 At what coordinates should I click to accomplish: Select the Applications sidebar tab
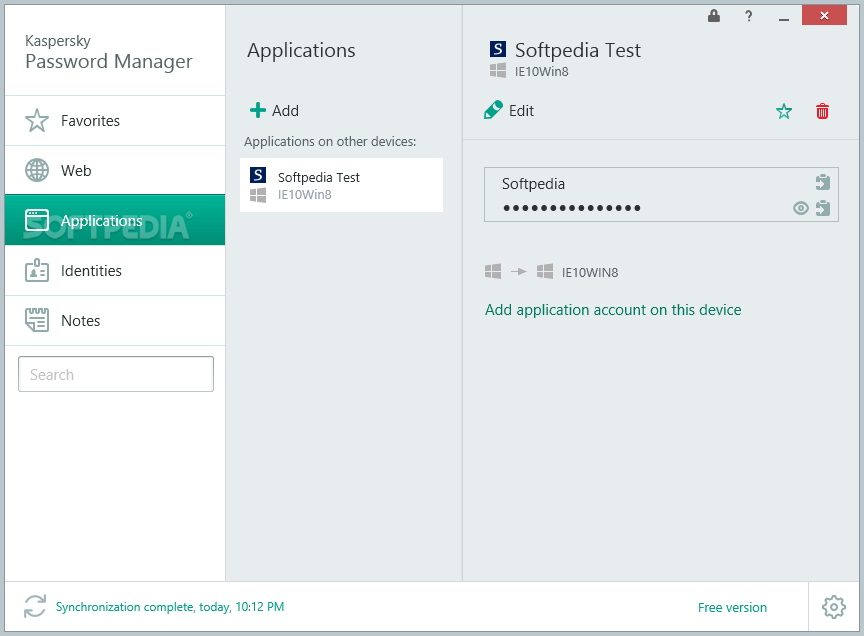point(115,220)
